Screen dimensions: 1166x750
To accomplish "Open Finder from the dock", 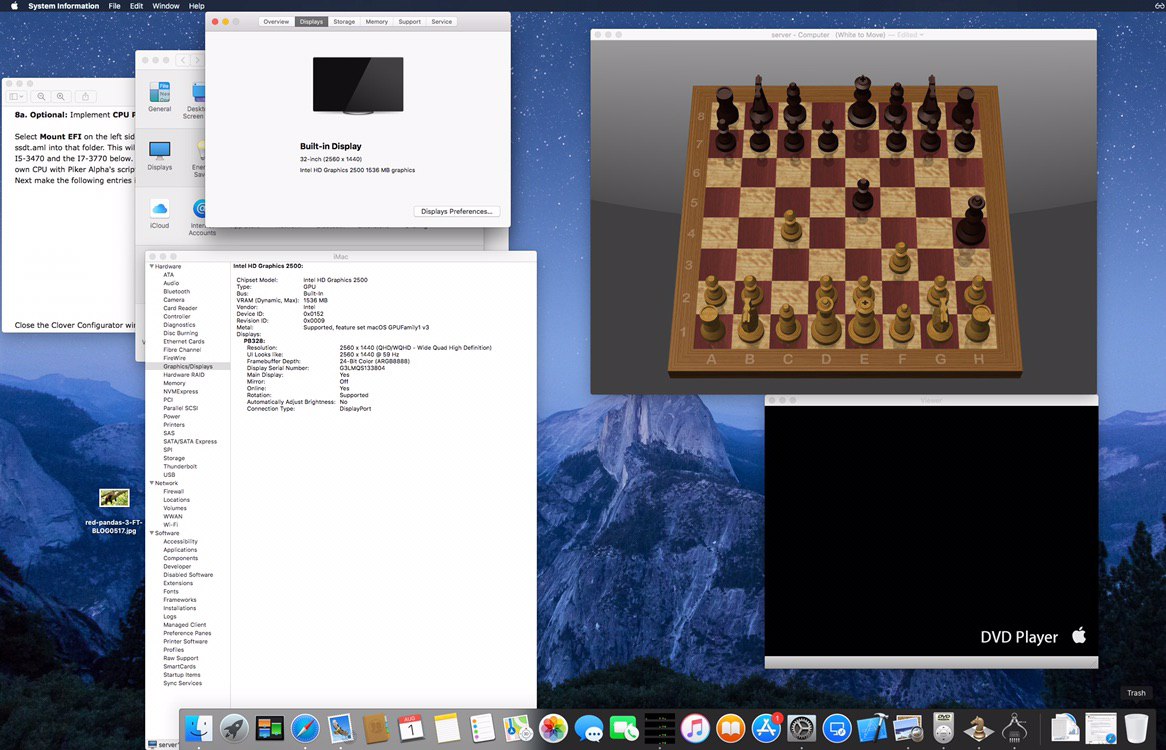I will (x=198, y=728).
